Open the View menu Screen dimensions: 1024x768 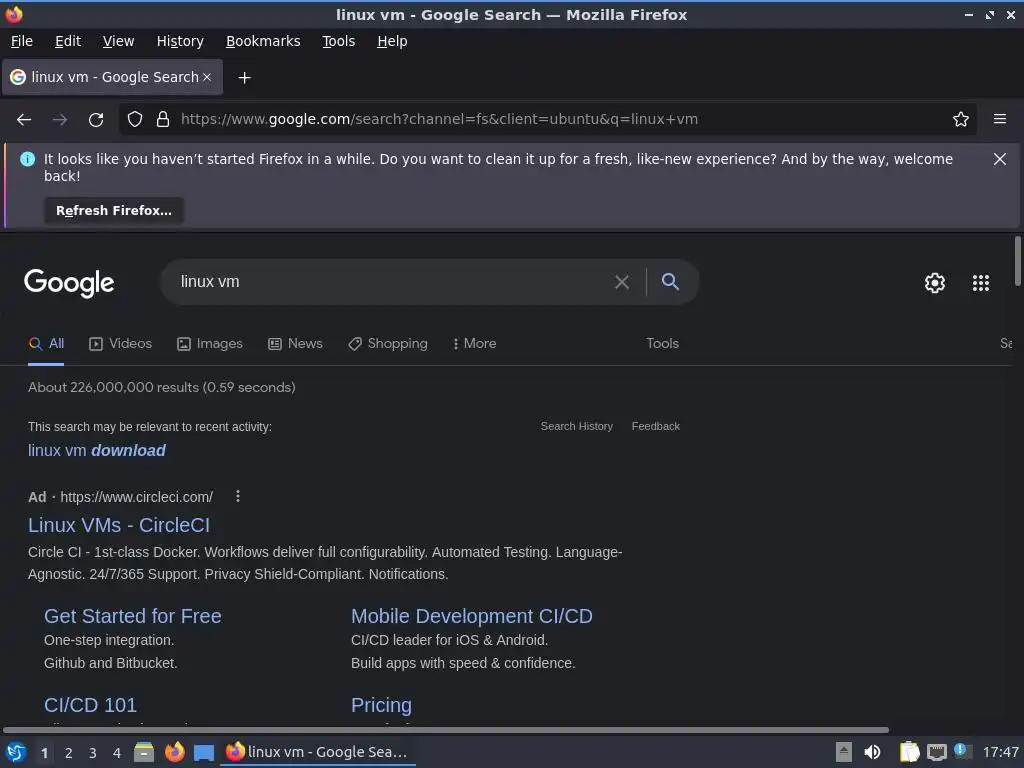[x=118, y=41]
